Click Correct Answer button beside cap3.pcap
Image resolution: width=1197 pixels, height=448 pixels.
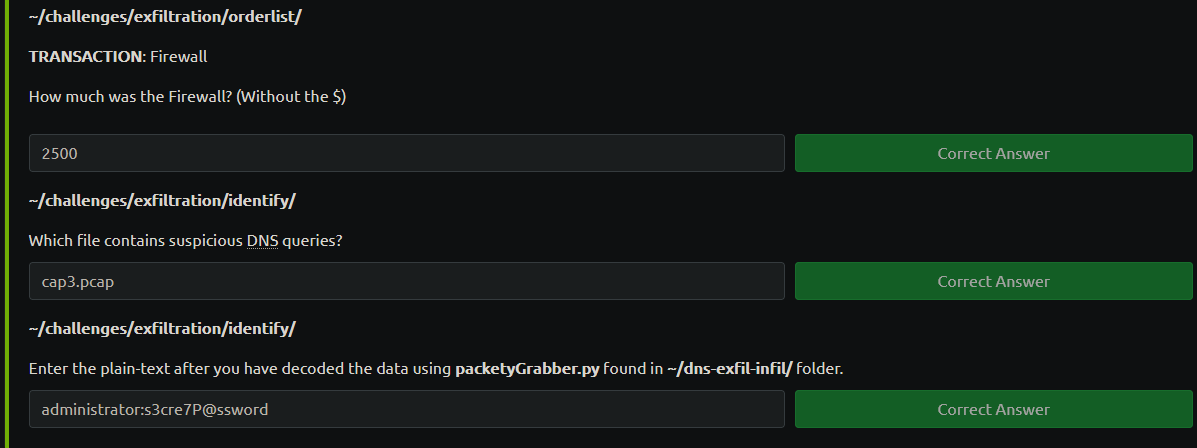(x=993, y=282)
